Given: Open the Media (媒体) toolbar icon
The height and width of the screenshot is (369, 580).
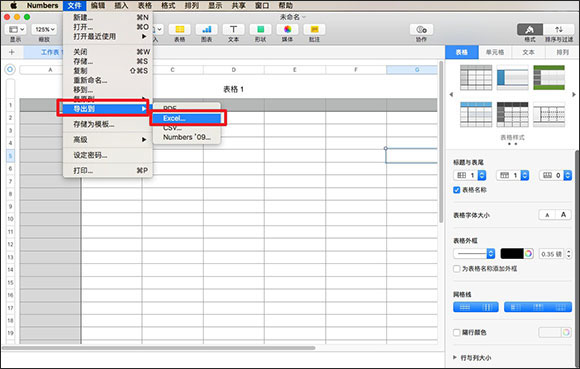Looking at the screenshot, I should (287, 30).
